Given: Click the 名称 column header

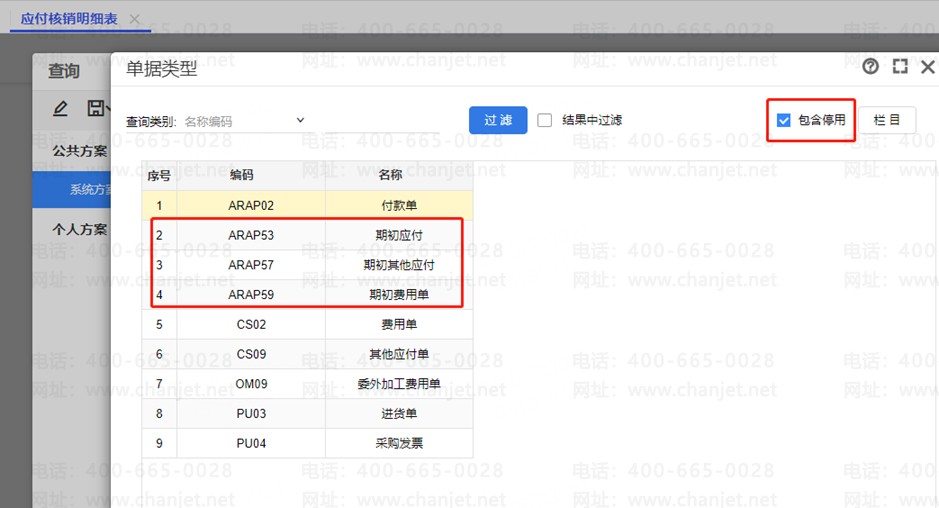Looking at the screenshot, I should (390, 175).
